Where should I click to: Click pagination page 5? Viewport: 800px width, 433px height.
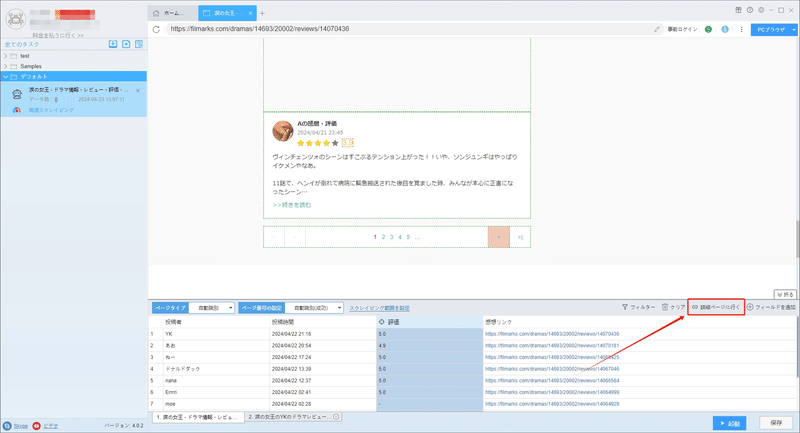(x=408, y=237)
